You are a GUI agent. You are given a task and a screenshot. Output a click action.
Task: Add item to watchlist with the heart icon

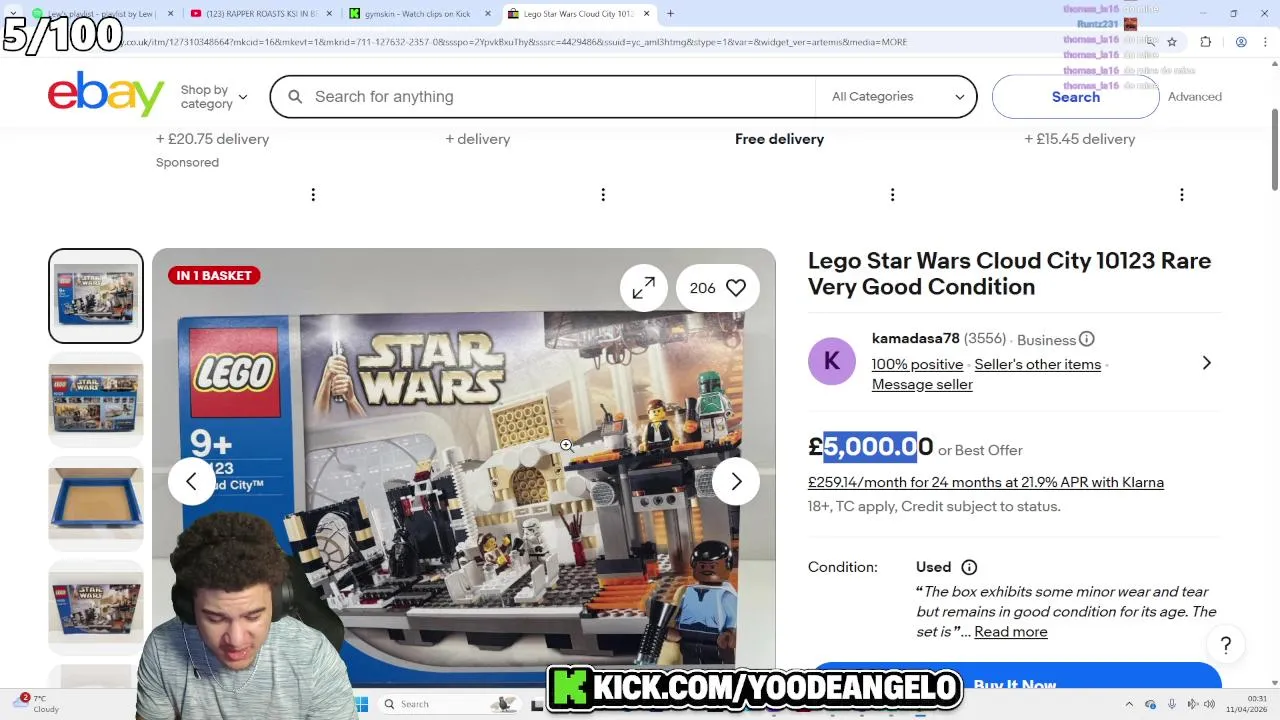click(736, 288)
